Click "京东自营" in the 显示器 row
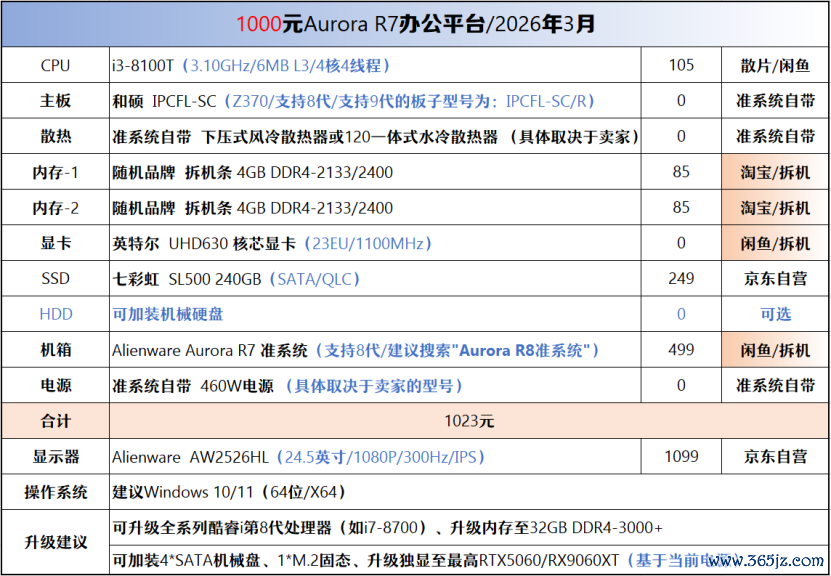831x576 pixels. click(775, 456)
